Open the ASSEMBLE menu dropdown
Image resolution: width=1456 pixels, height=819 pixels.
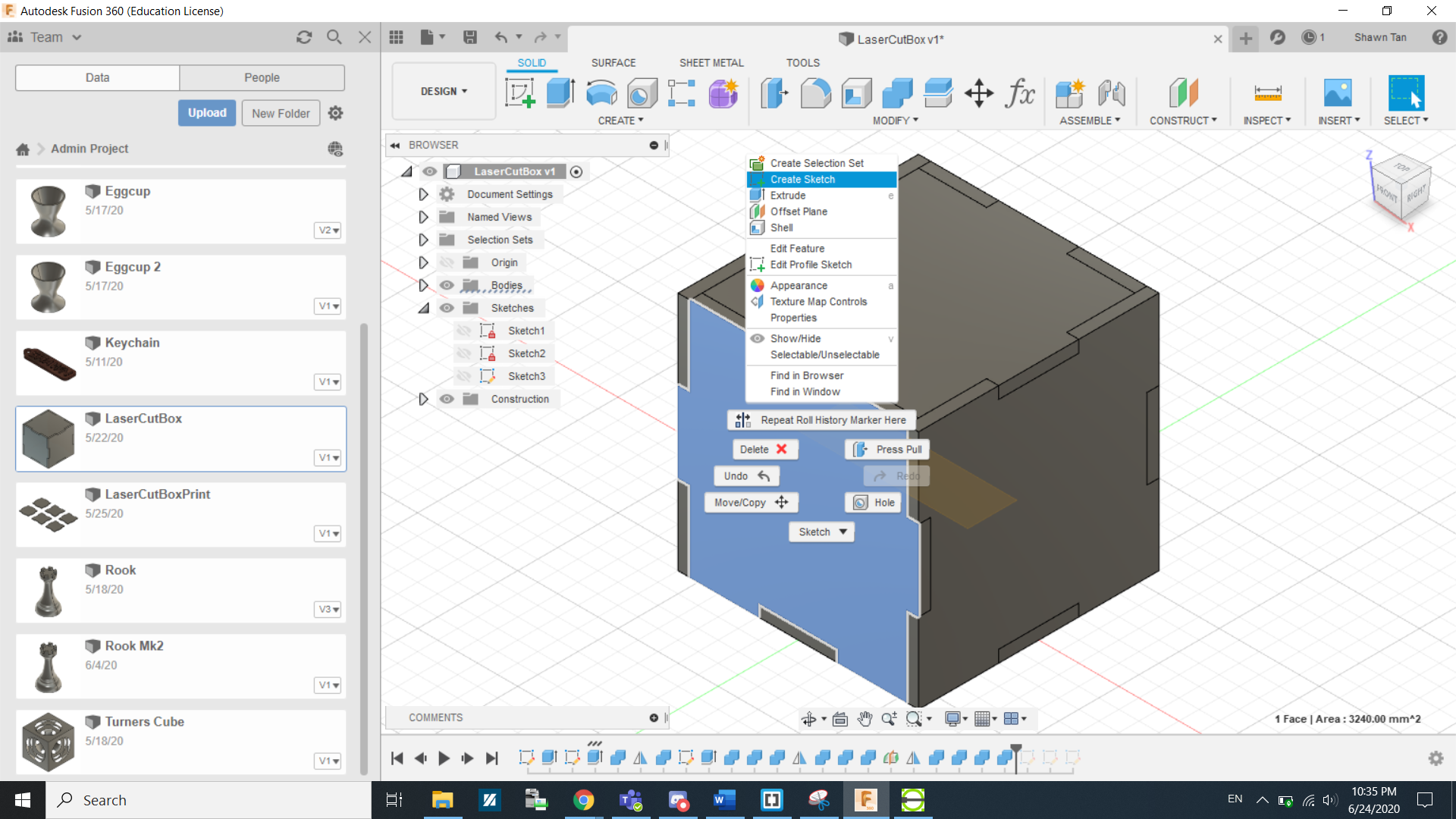pos(1090,121)
